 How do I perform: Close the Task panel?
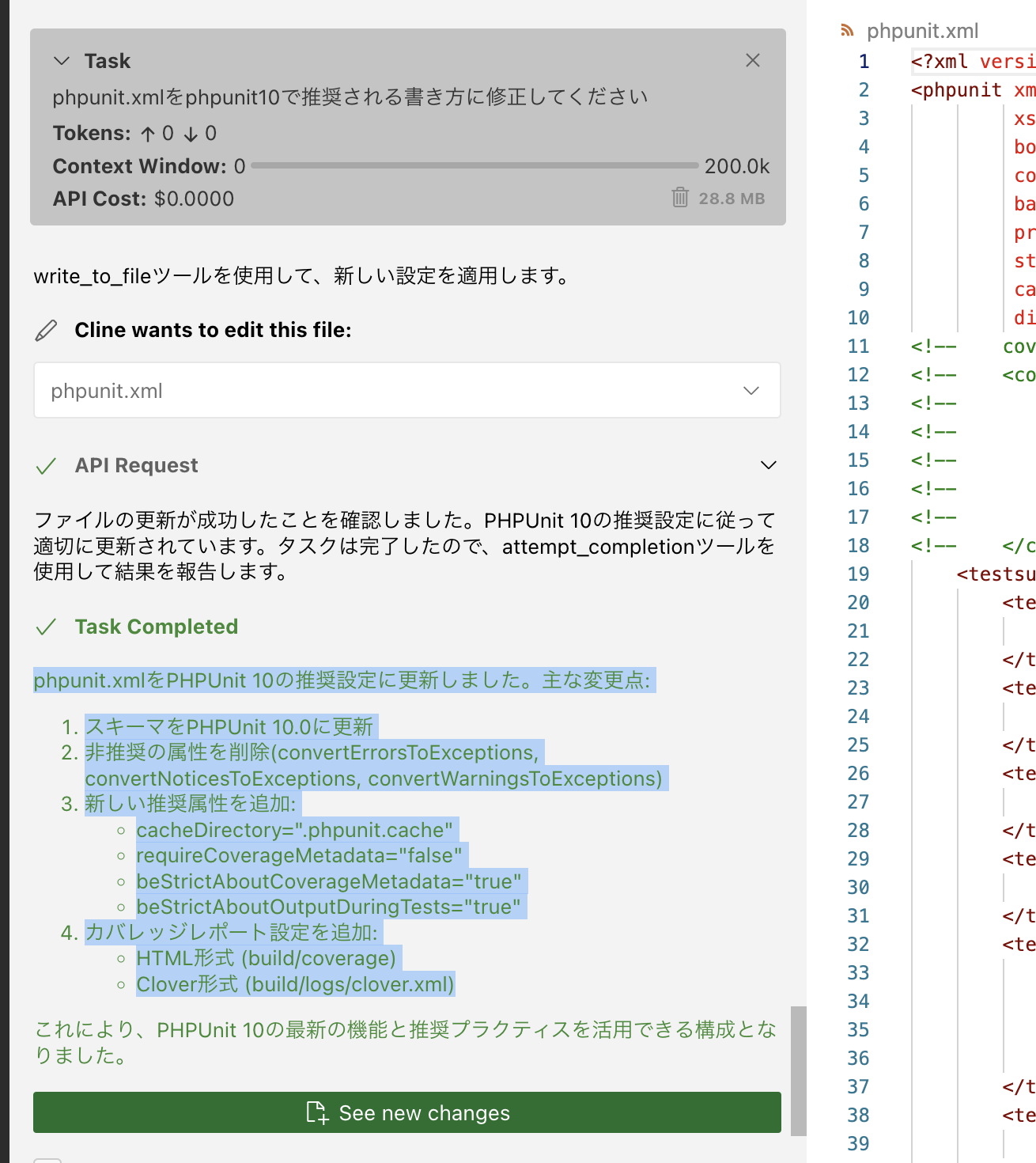753,60
